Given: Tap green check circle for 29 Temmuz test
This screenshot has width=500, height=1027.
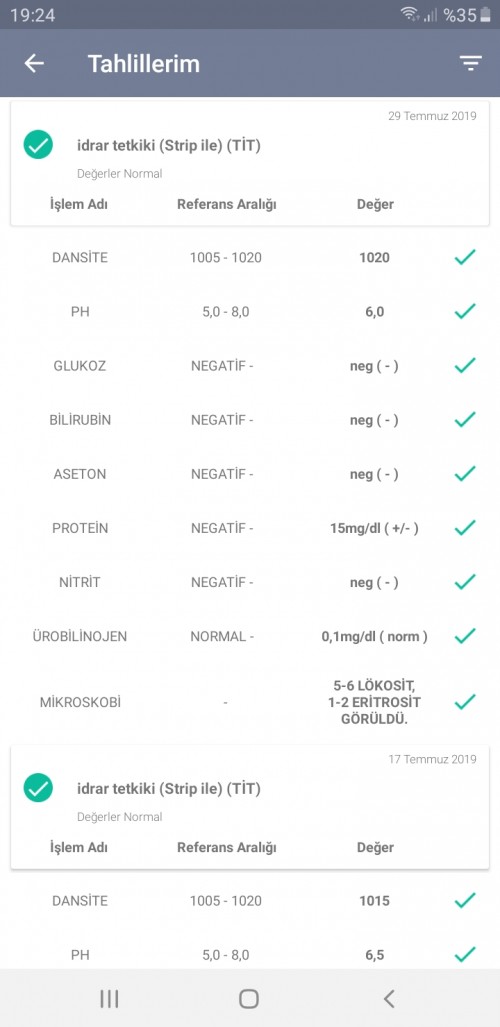Looking at the screenshot, I should click(38, 145).
